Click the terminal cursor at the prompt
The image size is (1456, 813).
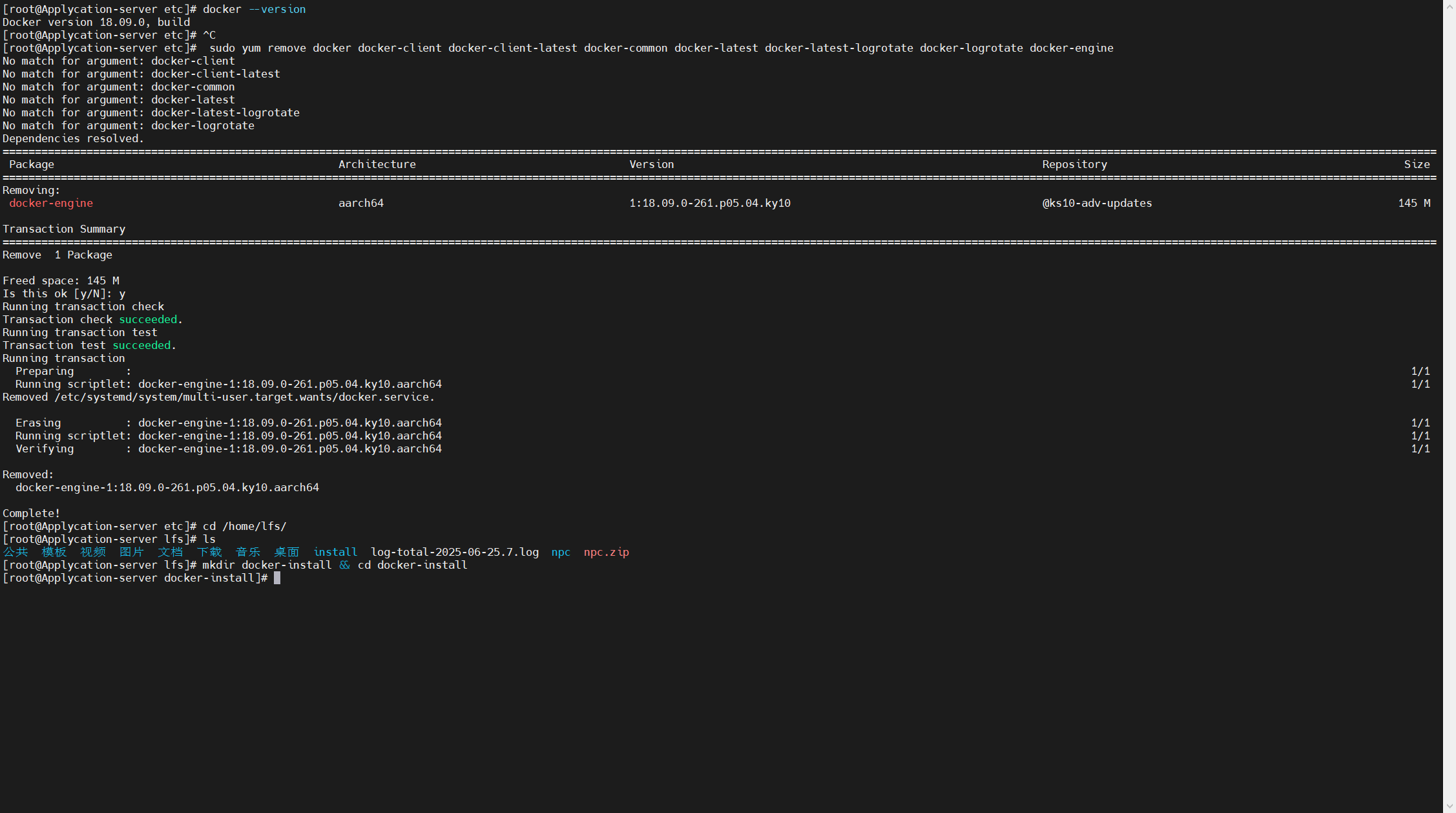coord(277,578)
